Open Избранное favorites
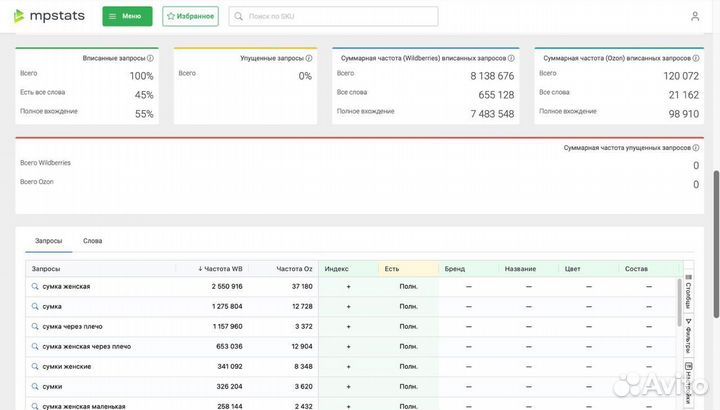 tap(190, 16)
